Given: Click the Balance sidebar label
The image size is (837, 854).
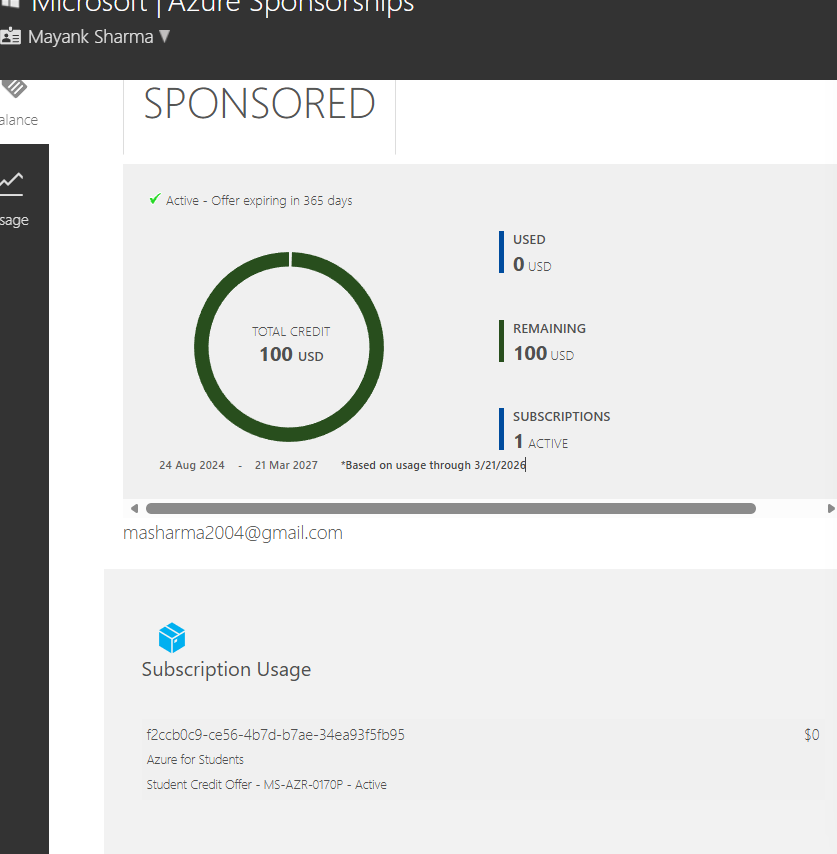Looking at the screenshot, I should 19,120.
